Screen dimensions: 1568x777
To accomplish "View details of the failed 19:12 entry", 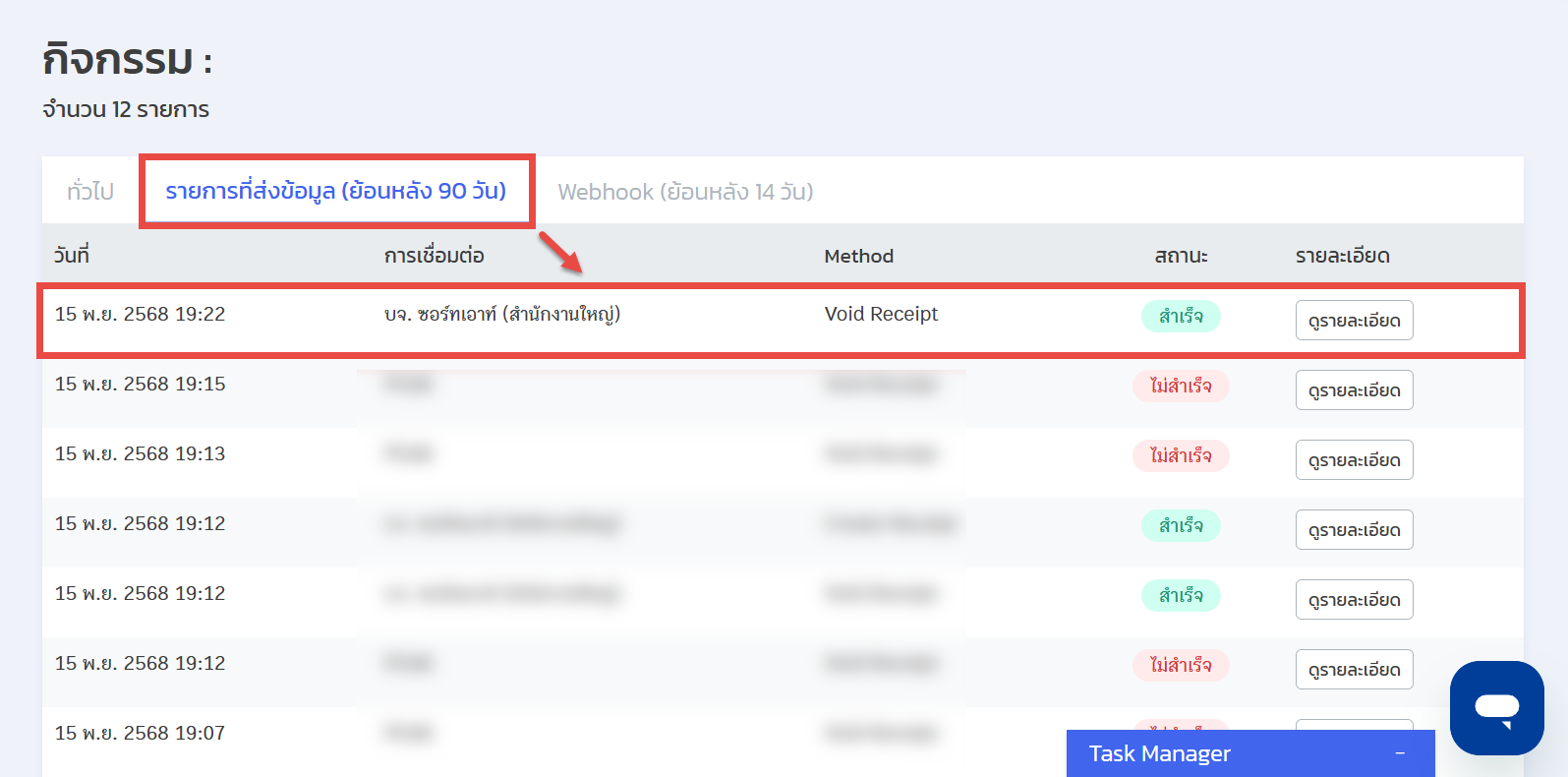I will tap(1354, 670).
